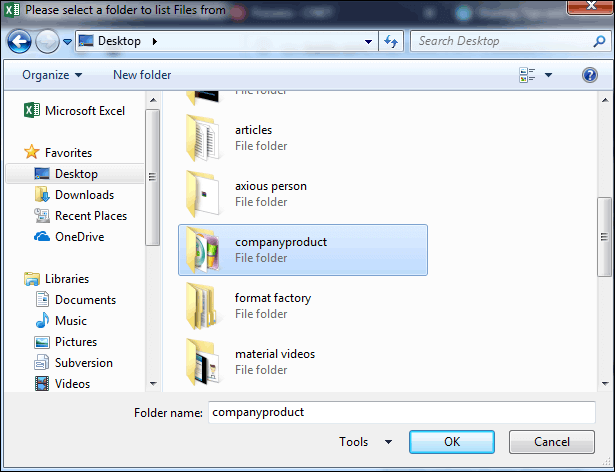This screenshot has height=472, width=615.
Task: Change your view icon in toolbar
Action: point(527,75)
